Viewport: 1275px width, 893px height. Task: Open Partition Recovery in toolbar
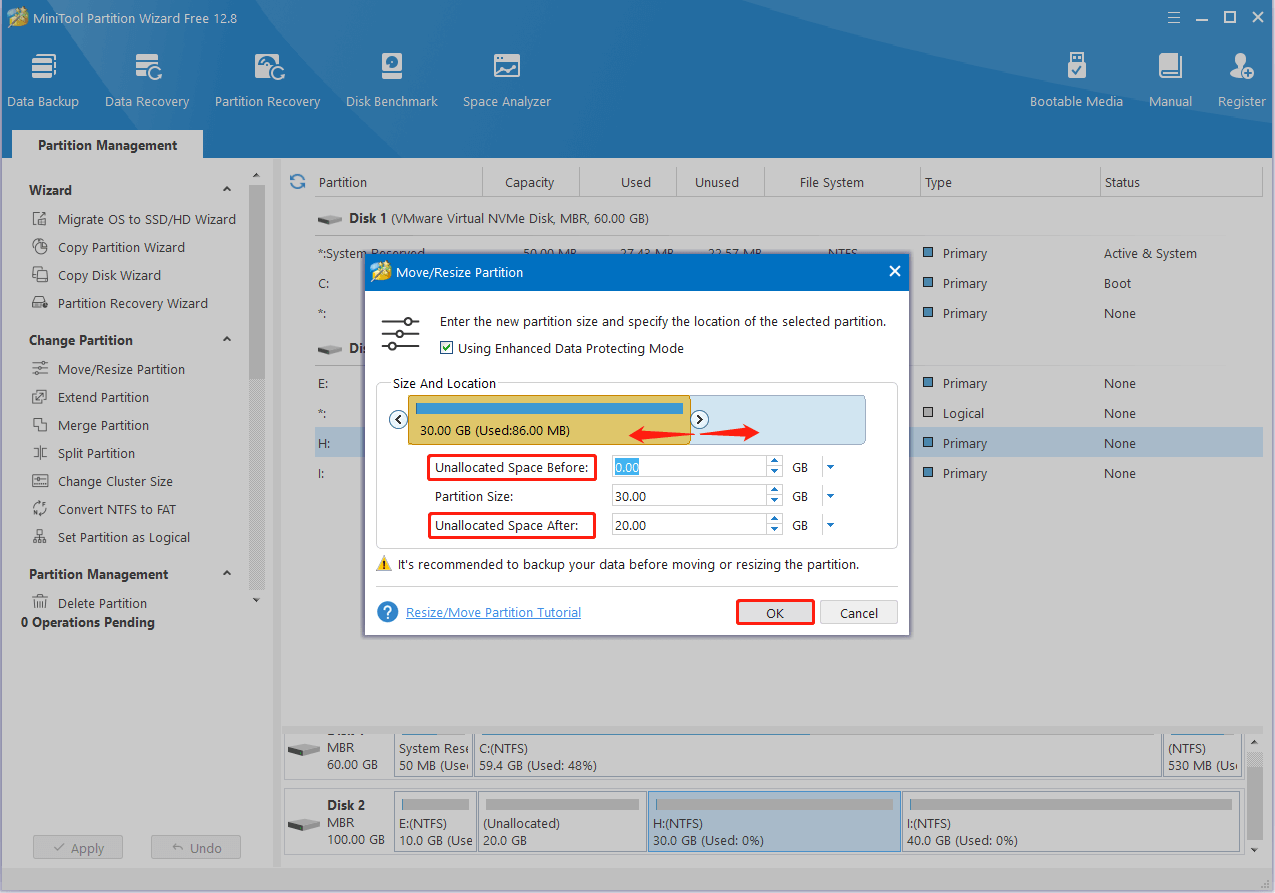click(x=267, y=80)
